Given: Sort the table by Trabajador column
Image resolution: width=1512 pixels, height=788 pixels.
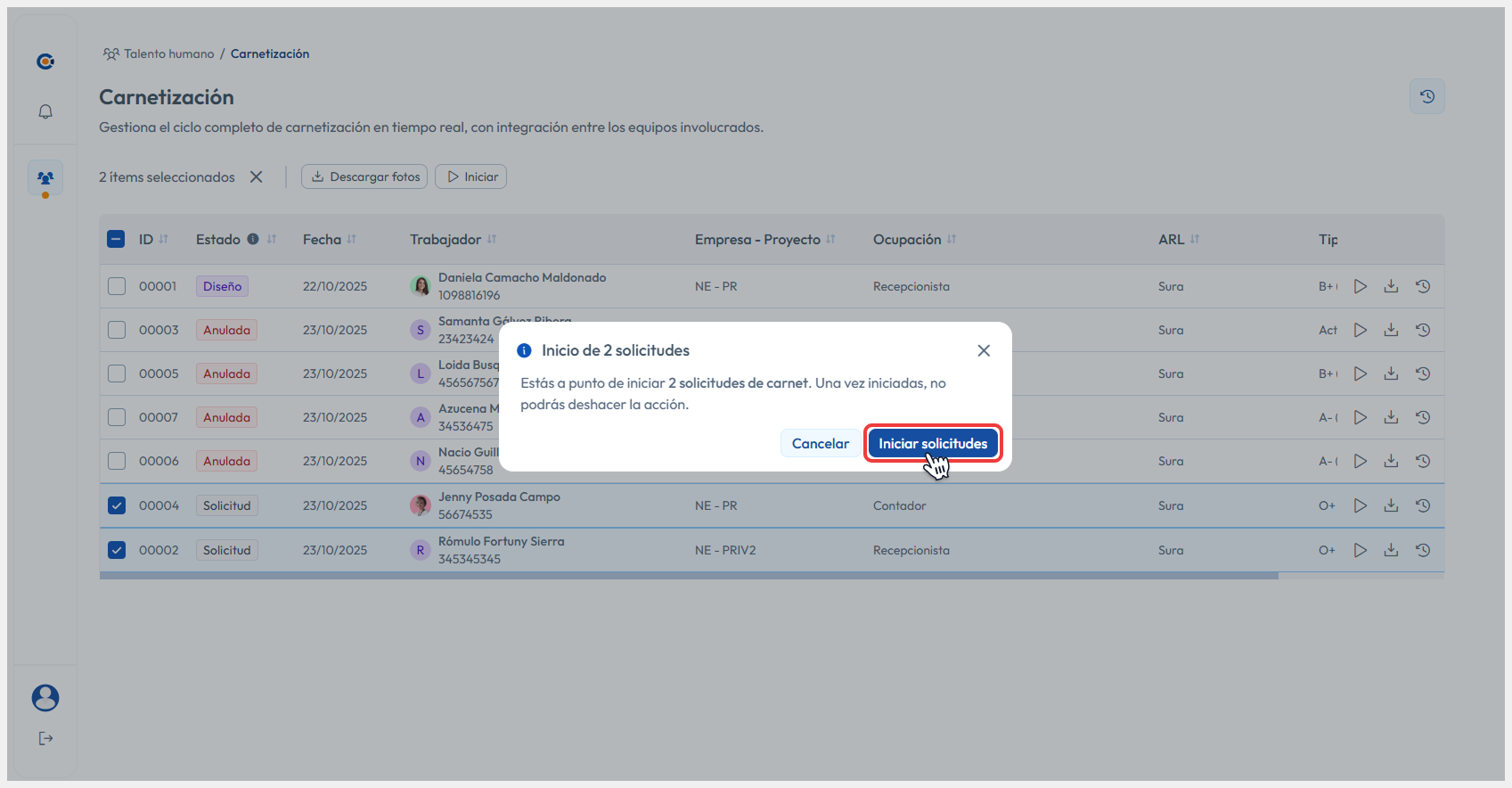Looking at the screenshot, I should [492, 239].
